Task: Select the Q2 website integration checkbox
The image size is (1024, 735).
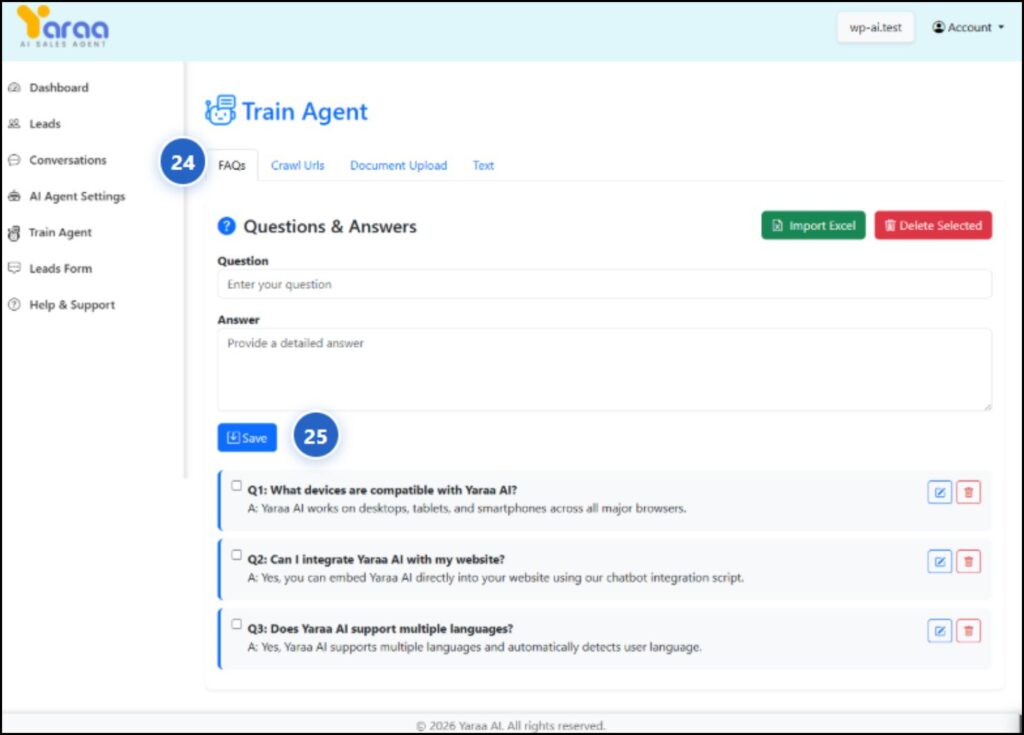Action: pyautogui.click(x=236, y=555)
